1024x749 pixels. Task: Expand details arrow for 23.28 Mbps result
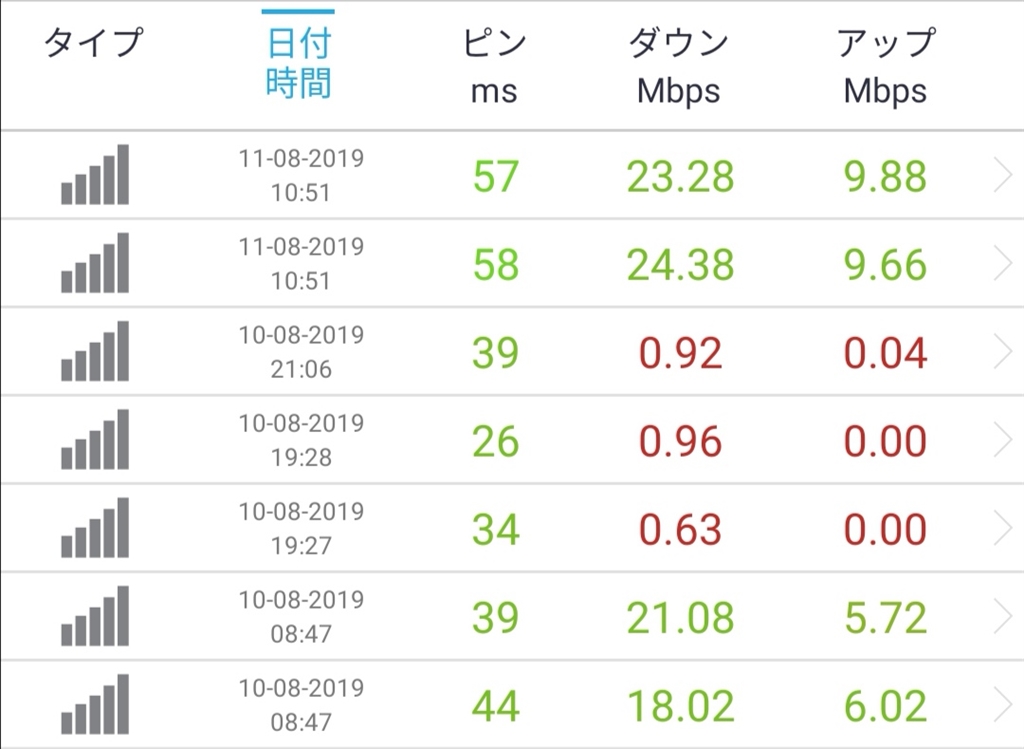pyautogui.click(x=1003, y=177)
